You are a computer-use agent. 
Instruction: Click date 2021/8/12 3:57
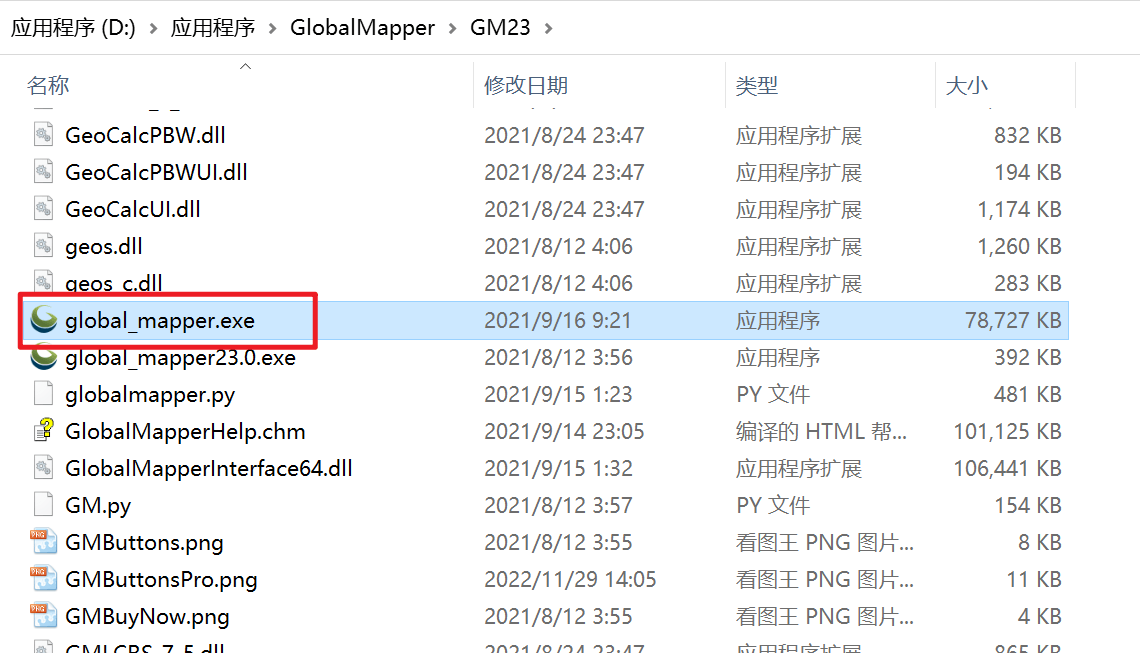coord(558,505)
